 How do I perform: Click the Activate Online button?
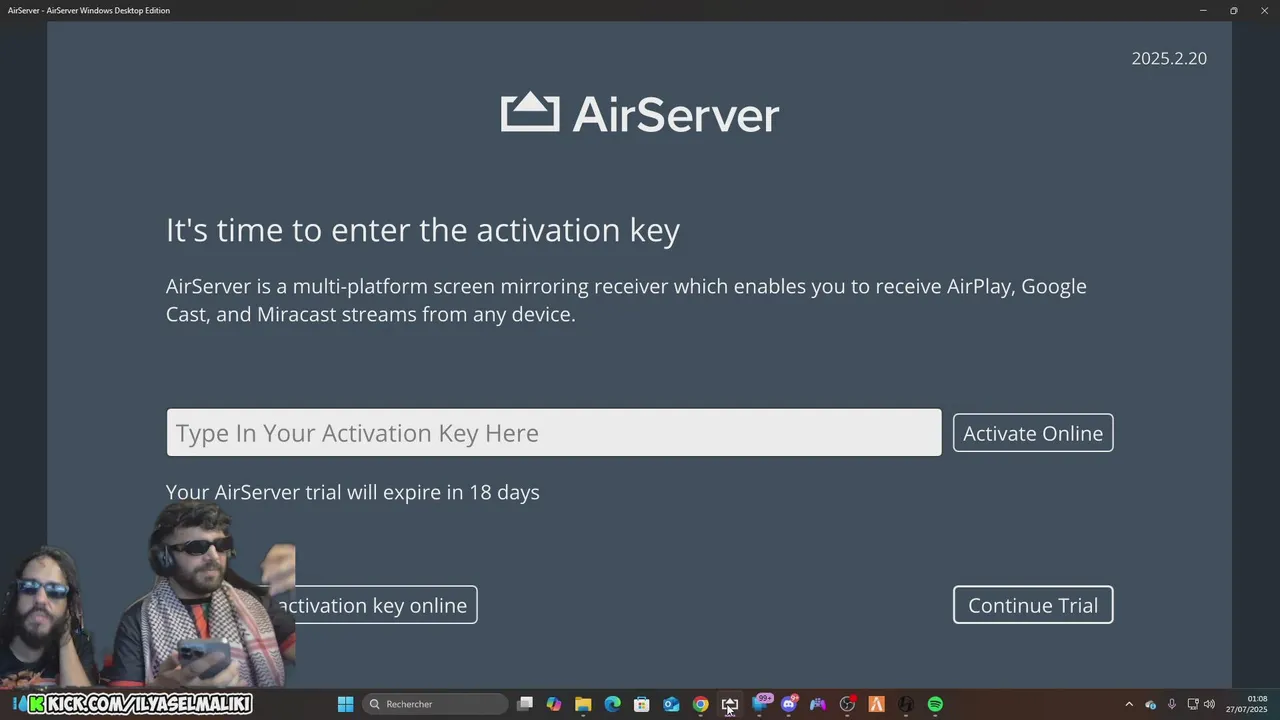pyautogui.click(x=1033, y=433)
